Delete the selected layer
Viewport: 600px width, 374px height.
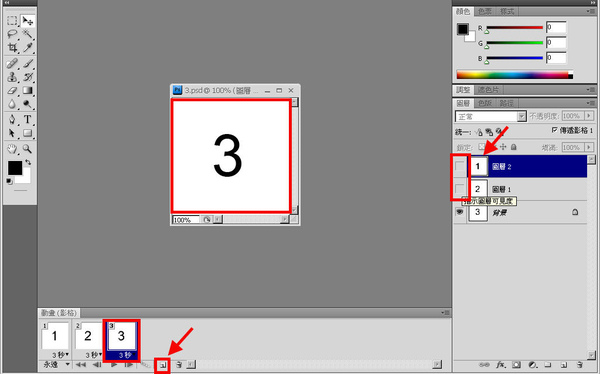pyautogui.click(x=580, y=364)
